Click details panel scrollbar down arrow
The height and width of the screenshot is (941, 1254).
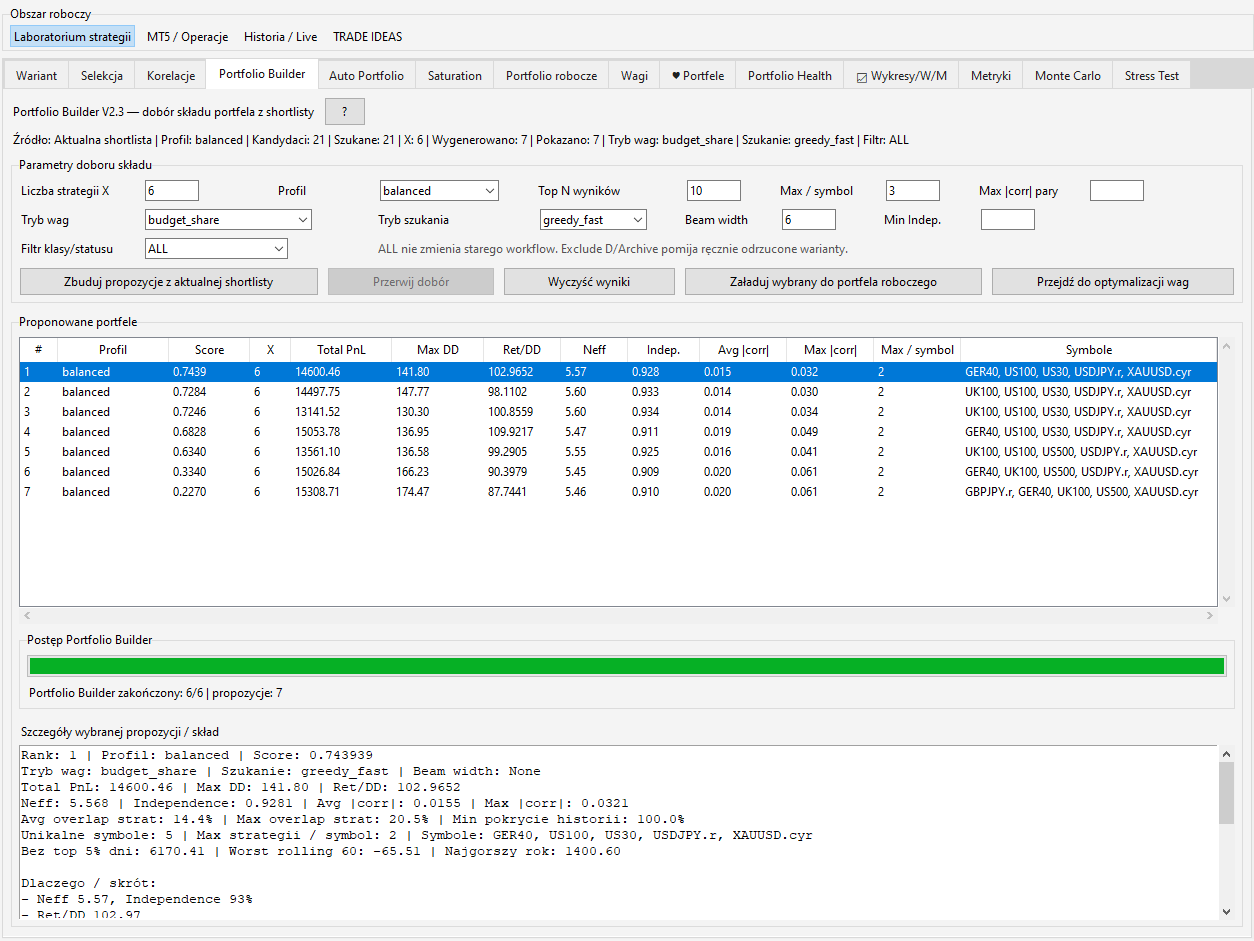coord(1227,911)
